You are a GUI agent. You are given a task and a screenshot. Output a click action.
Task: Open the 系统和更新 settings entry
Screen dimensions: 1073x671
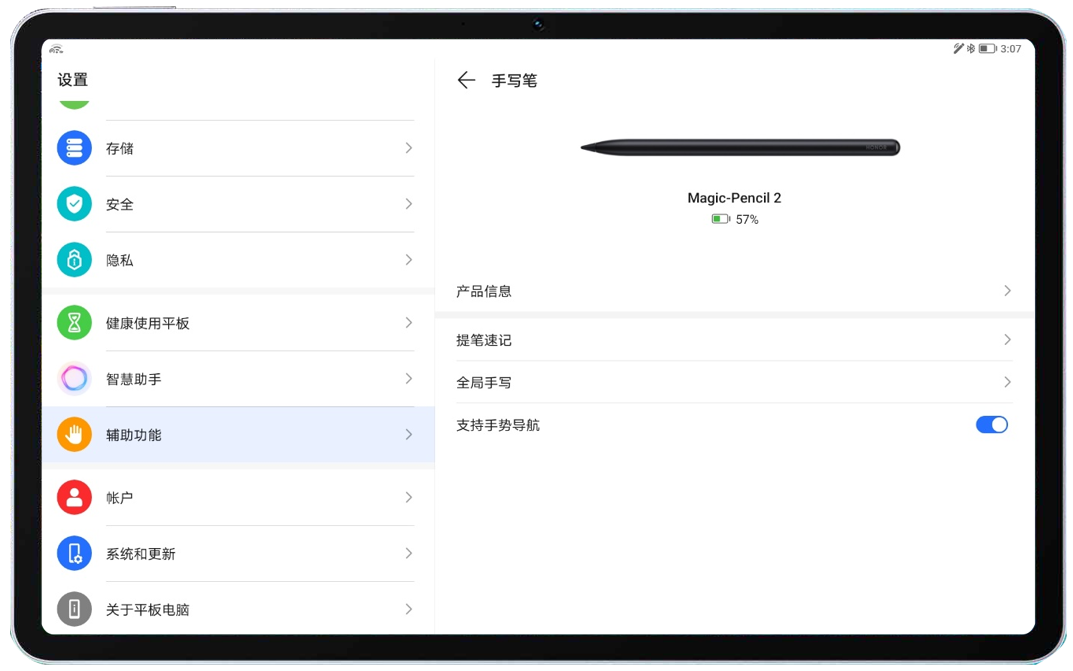tap(141, 553)
